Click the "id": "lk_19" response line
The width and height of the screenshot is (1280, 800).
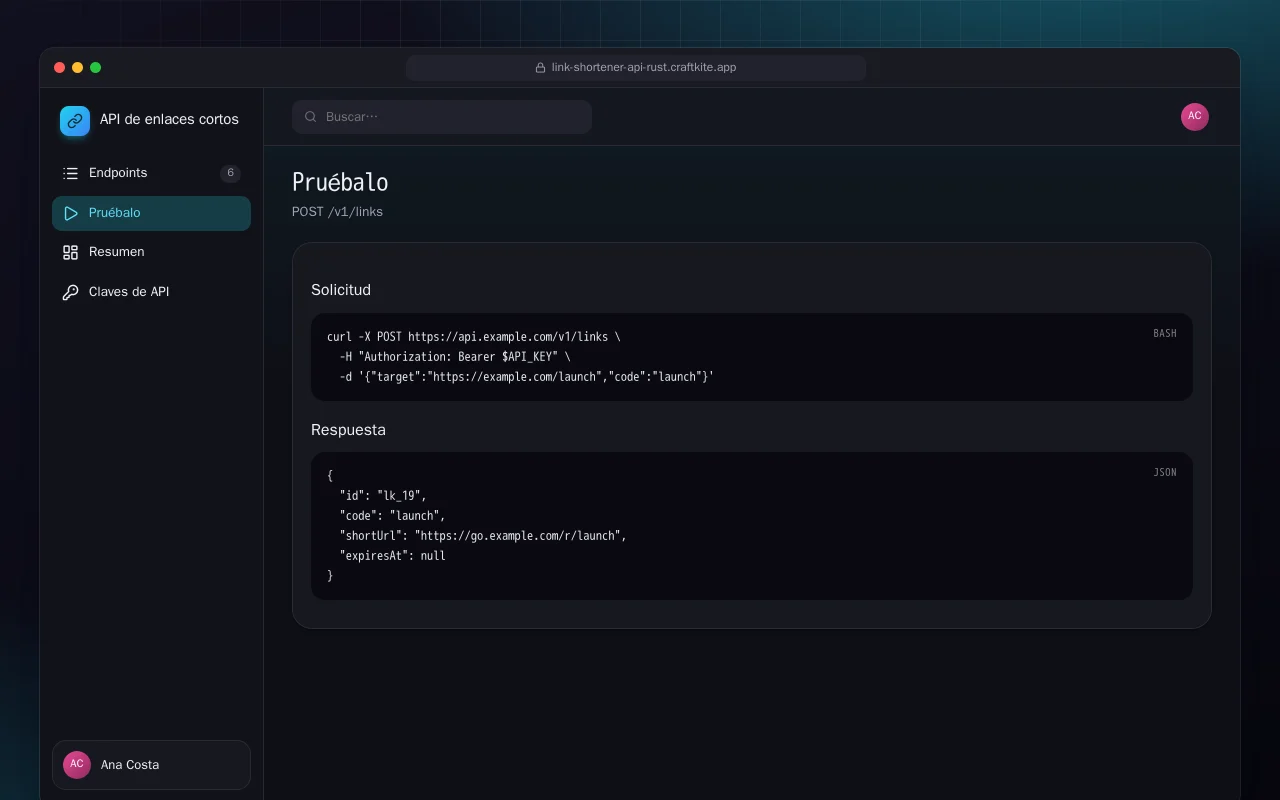383,496
